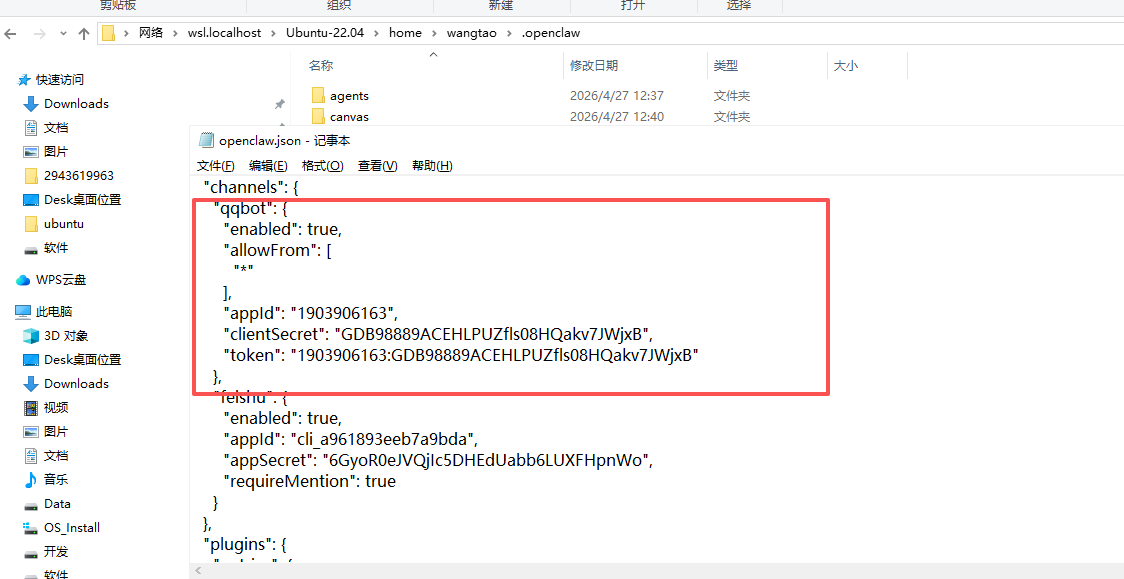Image resolution: width=1124 pixels, height=579 pixels.
Task: Click the 视频 film icon
Action: click(x=30, y=408)
